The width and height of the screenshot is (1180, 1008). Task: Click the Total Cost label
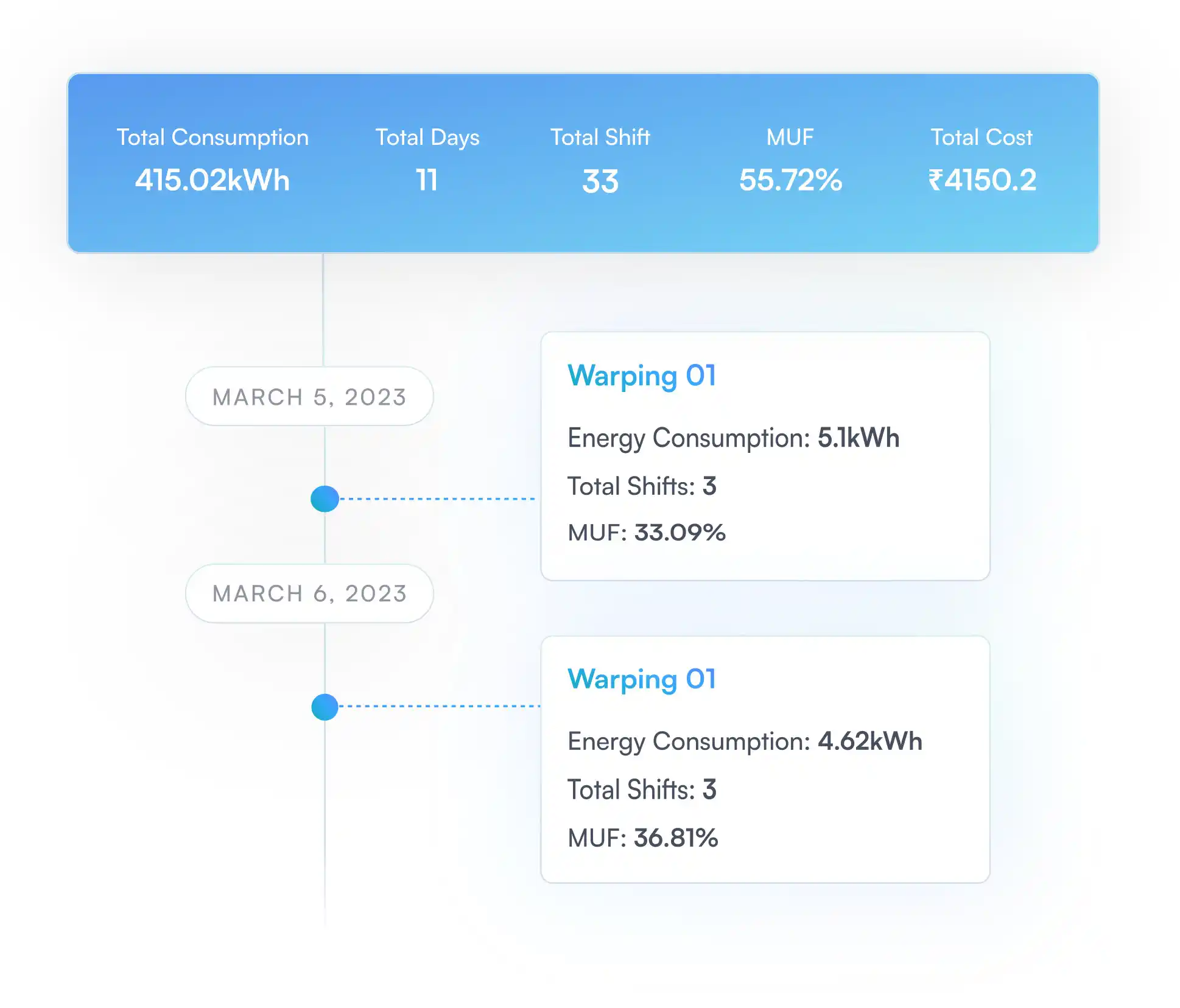click(982, 138)
